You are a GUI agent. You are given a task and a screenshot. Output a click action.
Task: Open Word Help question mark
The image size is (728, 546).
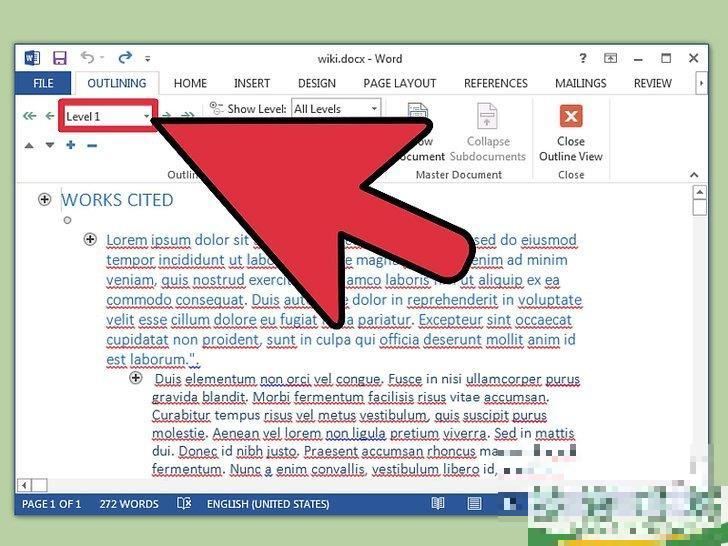pyautogui.click(x=583, y=58)
